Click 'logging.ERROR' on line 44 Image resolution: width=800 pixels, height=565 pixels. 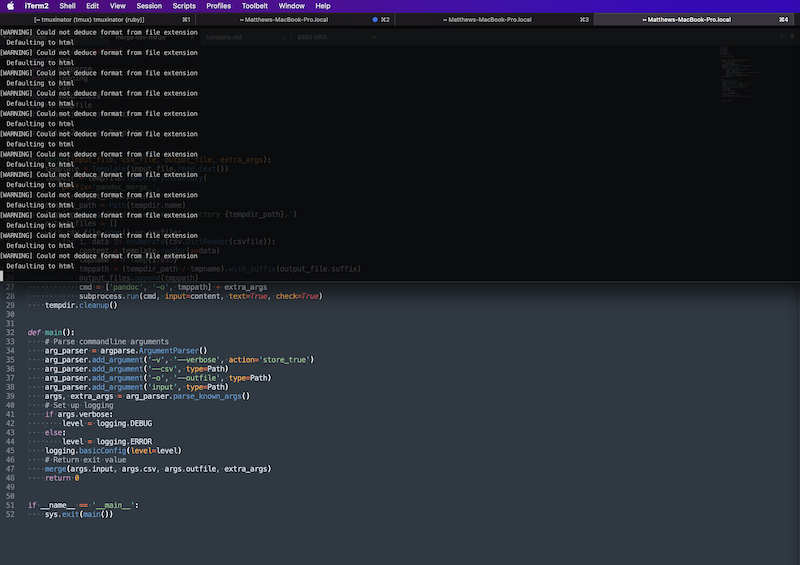[124, 441]
